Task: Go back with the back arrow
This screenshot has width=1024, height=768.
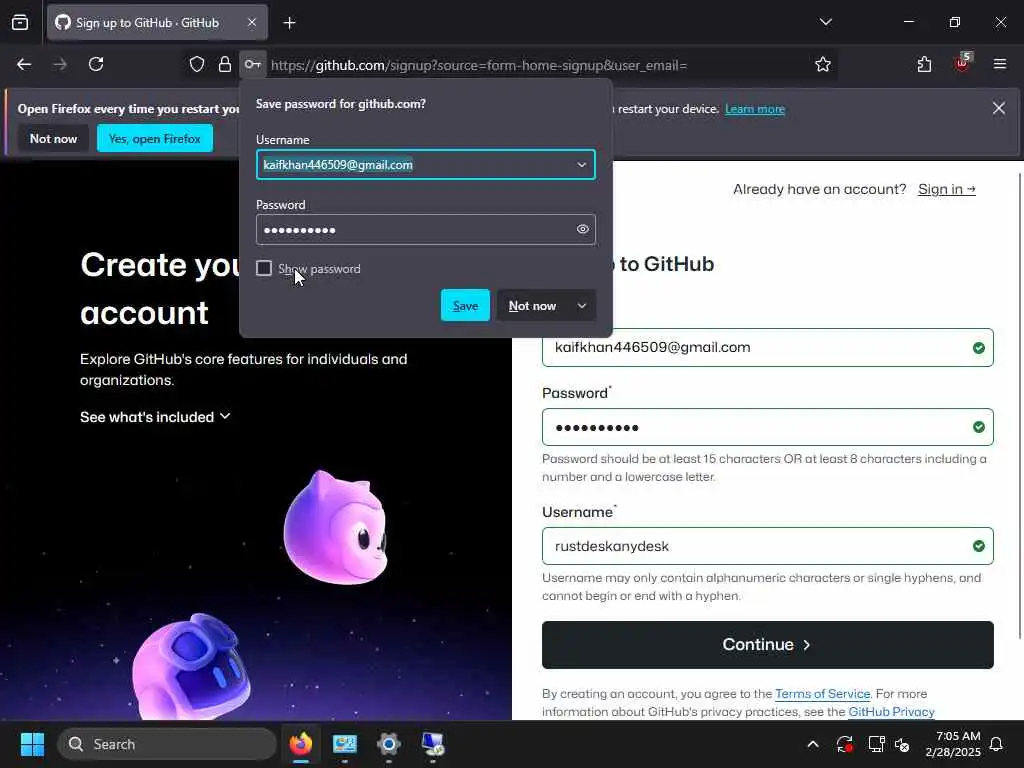Action: 24,65
